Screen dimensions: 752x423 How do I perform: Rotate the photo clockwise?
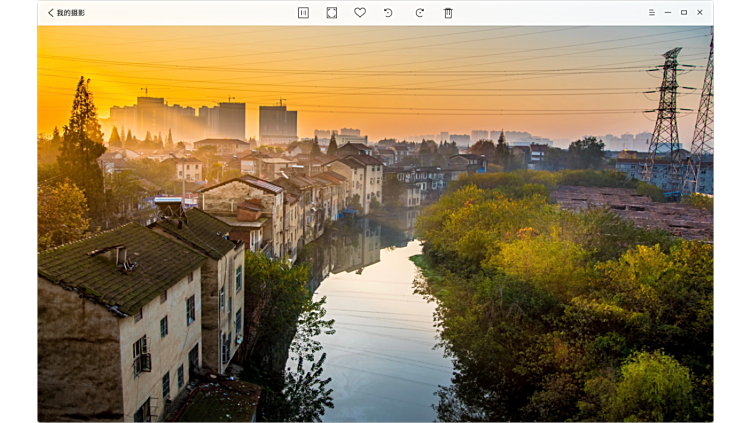click(x=419, y=13)
